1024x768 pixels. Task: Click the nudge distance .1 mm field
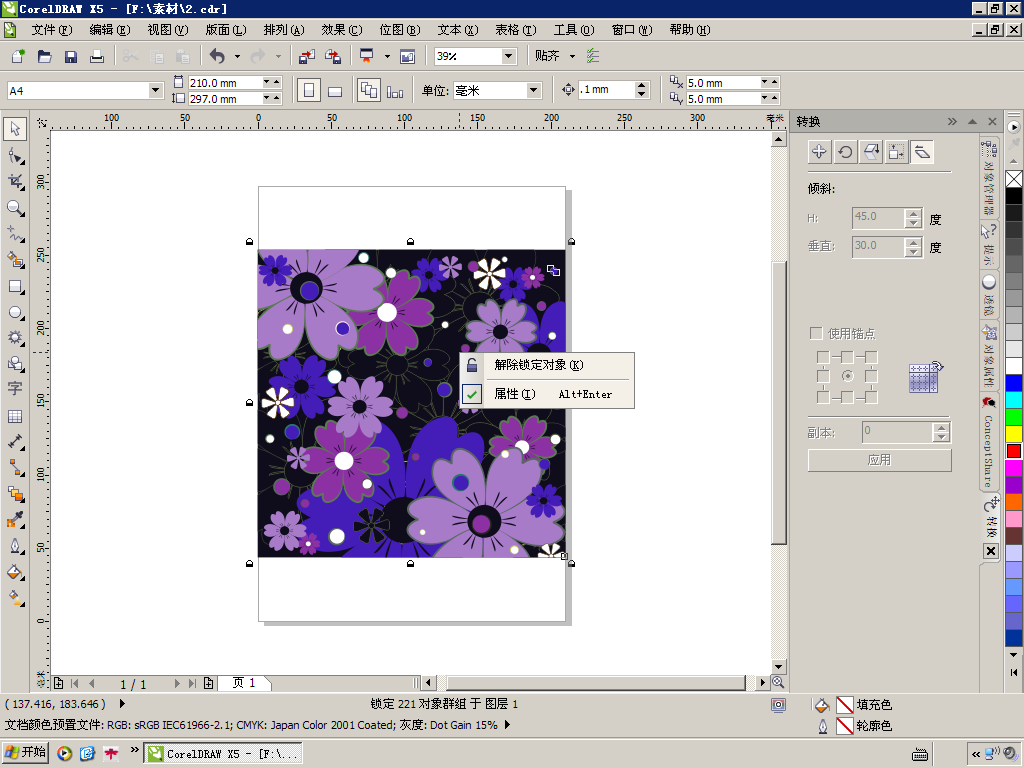click(x=606, y=90)
